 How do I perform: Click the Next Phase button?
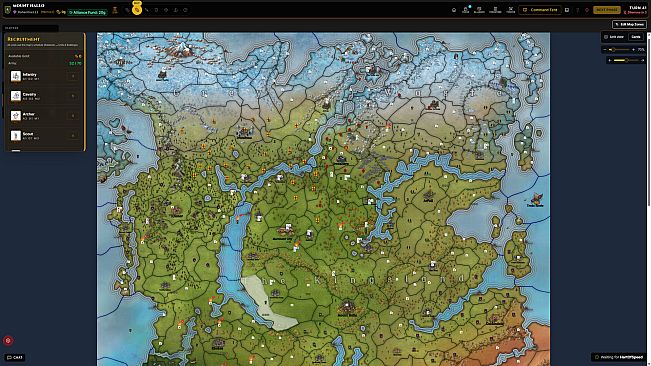tap(607, 10)
